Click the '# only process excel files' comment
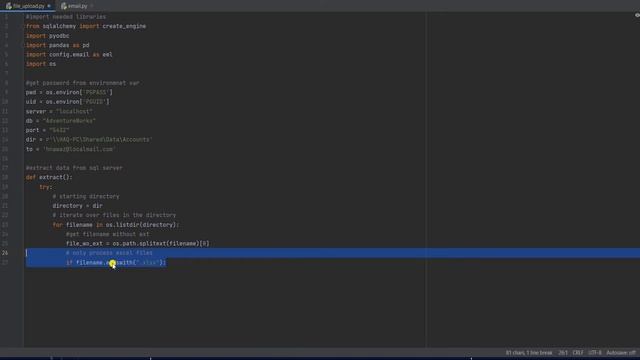 109,253
